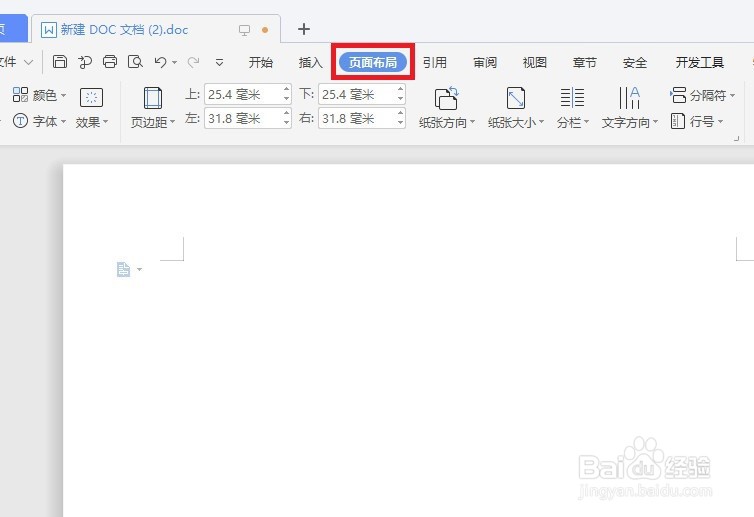Open the 颜色 theme colors dropdown
Screen dimensions: 754x517
click(x=39, y=95)
